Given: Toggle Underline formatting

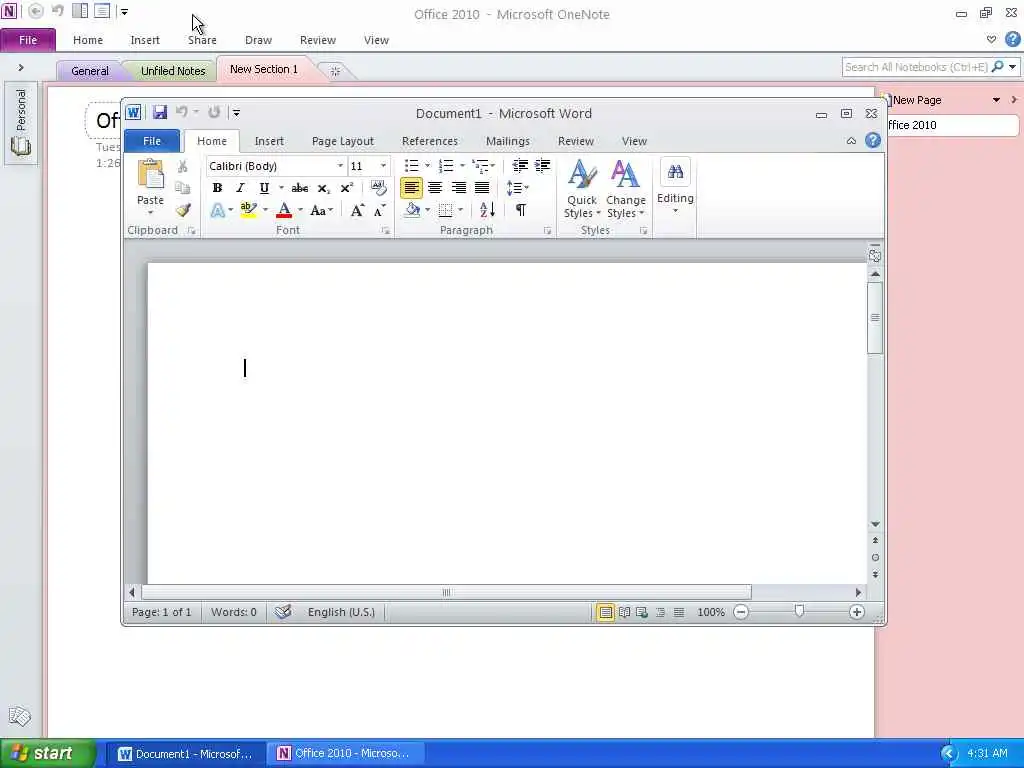Looking at the screenshot, I should click(x=264, y=188).
